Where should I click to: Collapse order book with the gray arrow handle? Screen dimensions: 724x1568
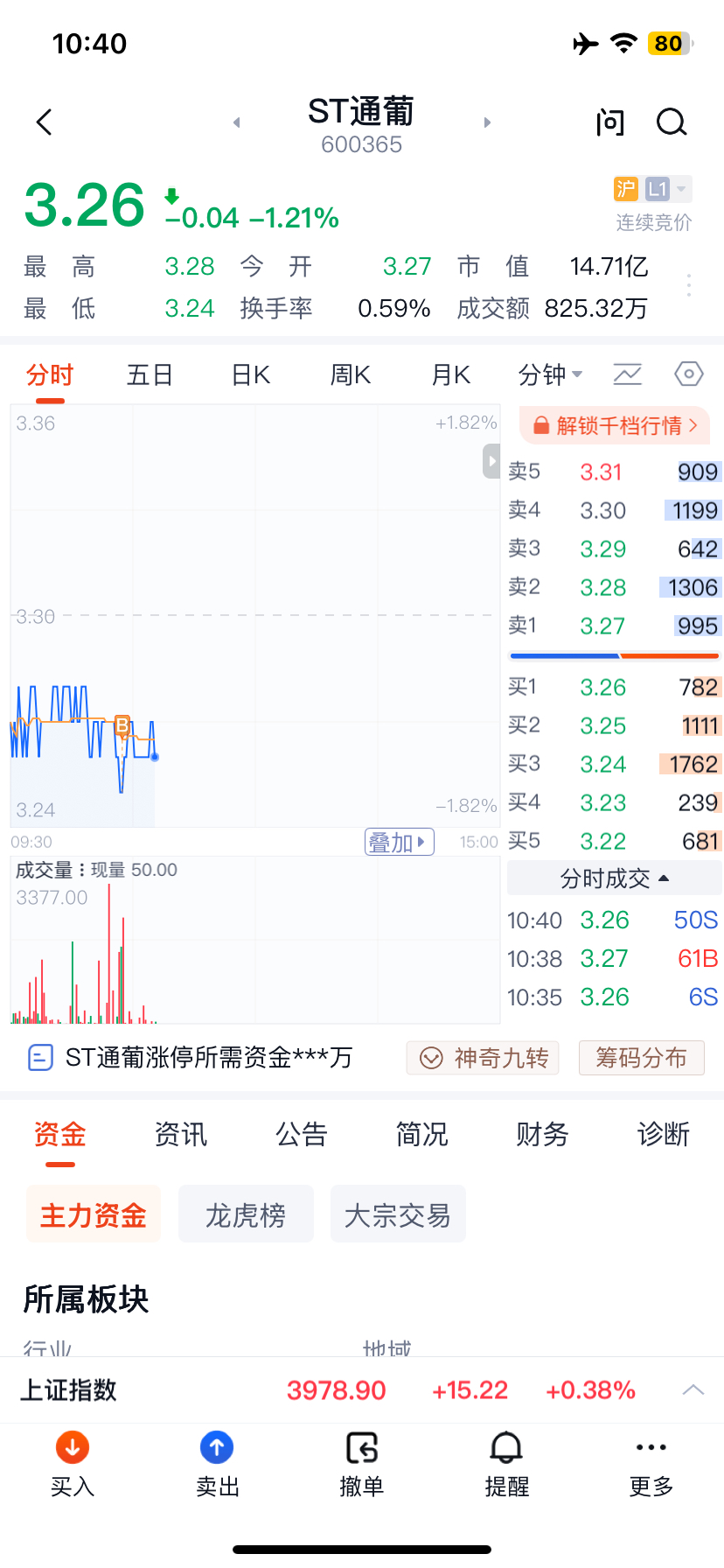click(x=491, y=461)
